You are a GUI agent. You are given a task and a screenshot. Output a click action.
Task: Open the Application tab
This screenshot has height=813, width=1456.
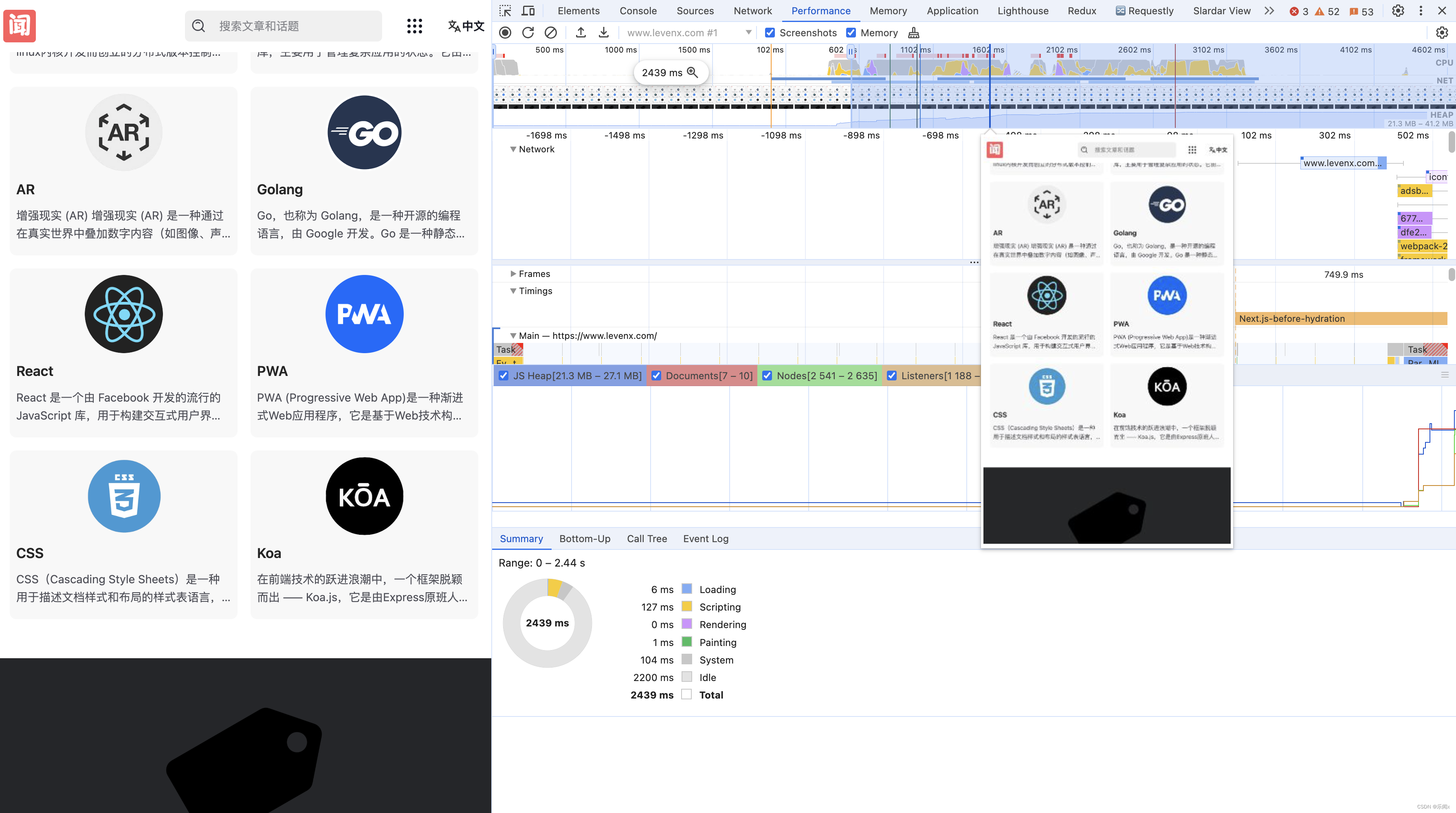[952, 11]
